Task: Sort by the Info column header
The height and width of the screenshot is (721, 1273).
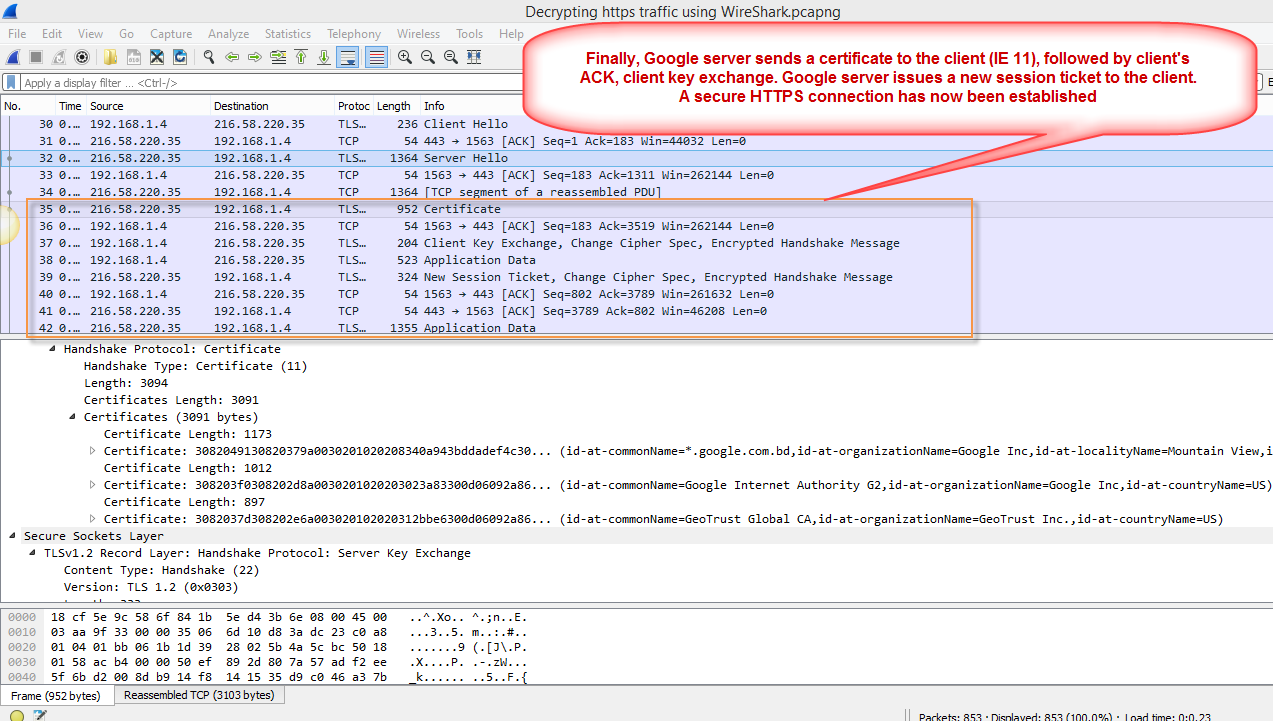Action: 434,106
